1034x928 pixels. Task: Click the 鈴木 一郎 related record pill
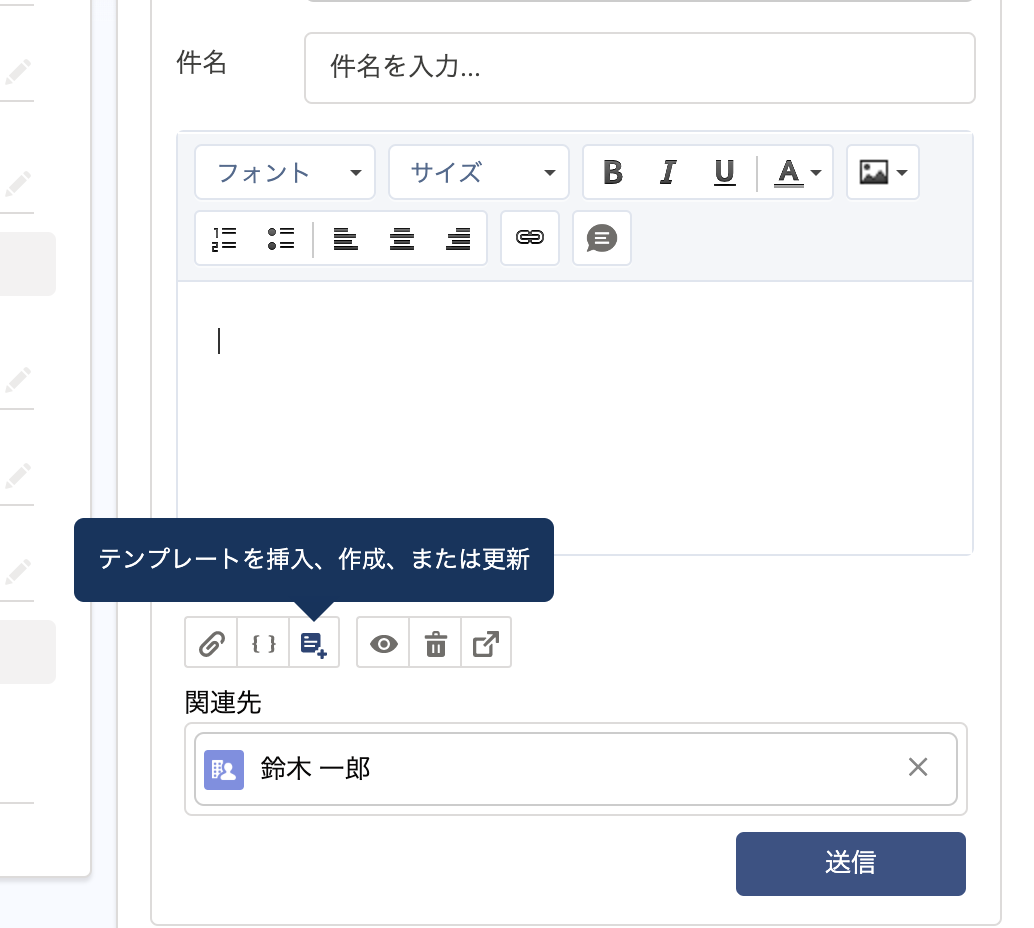pos(576,769)
